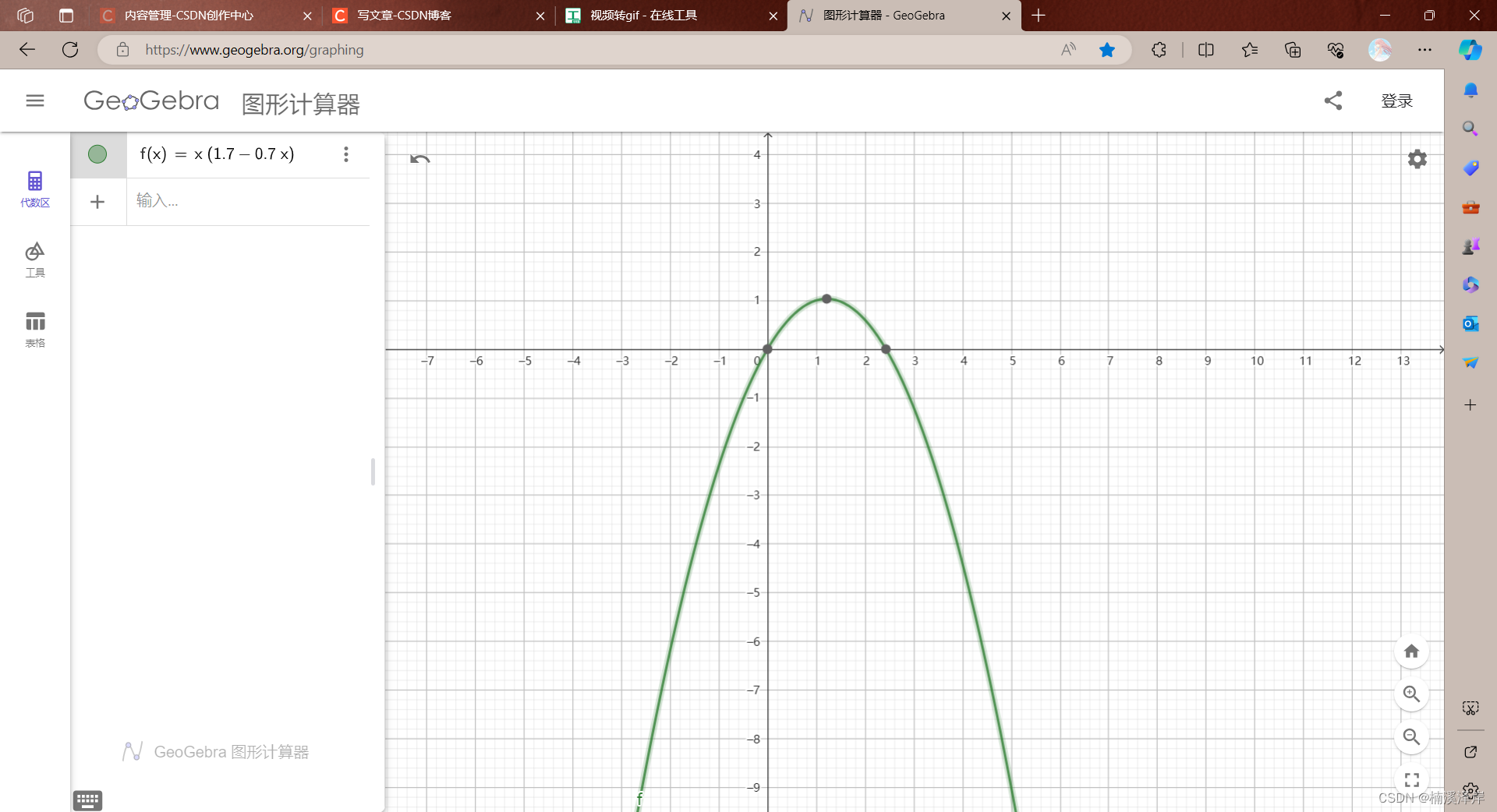
Task: Open the tab actions menu
Action: (66, 16)
